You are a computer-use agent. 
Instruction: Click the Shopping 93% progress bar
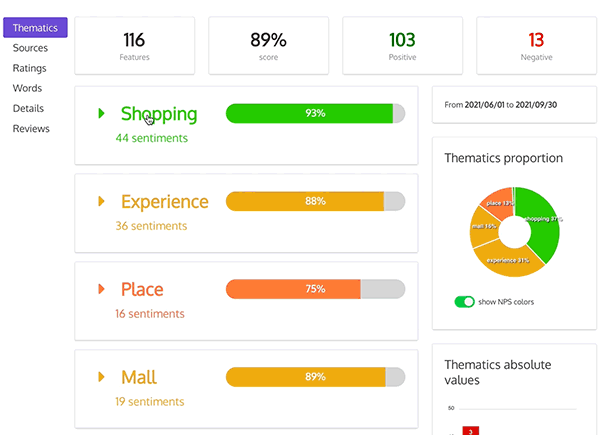[315, 113]
